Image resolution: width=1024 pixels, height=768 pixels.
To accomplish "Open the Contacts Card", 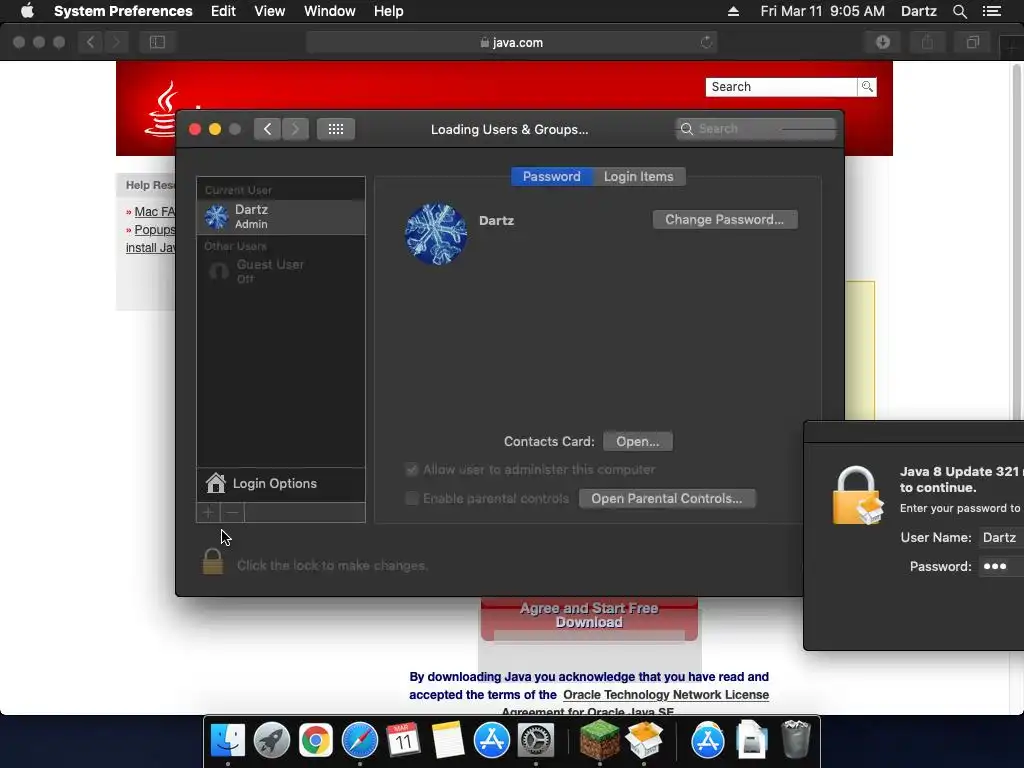I will click(x=638, y=442).
